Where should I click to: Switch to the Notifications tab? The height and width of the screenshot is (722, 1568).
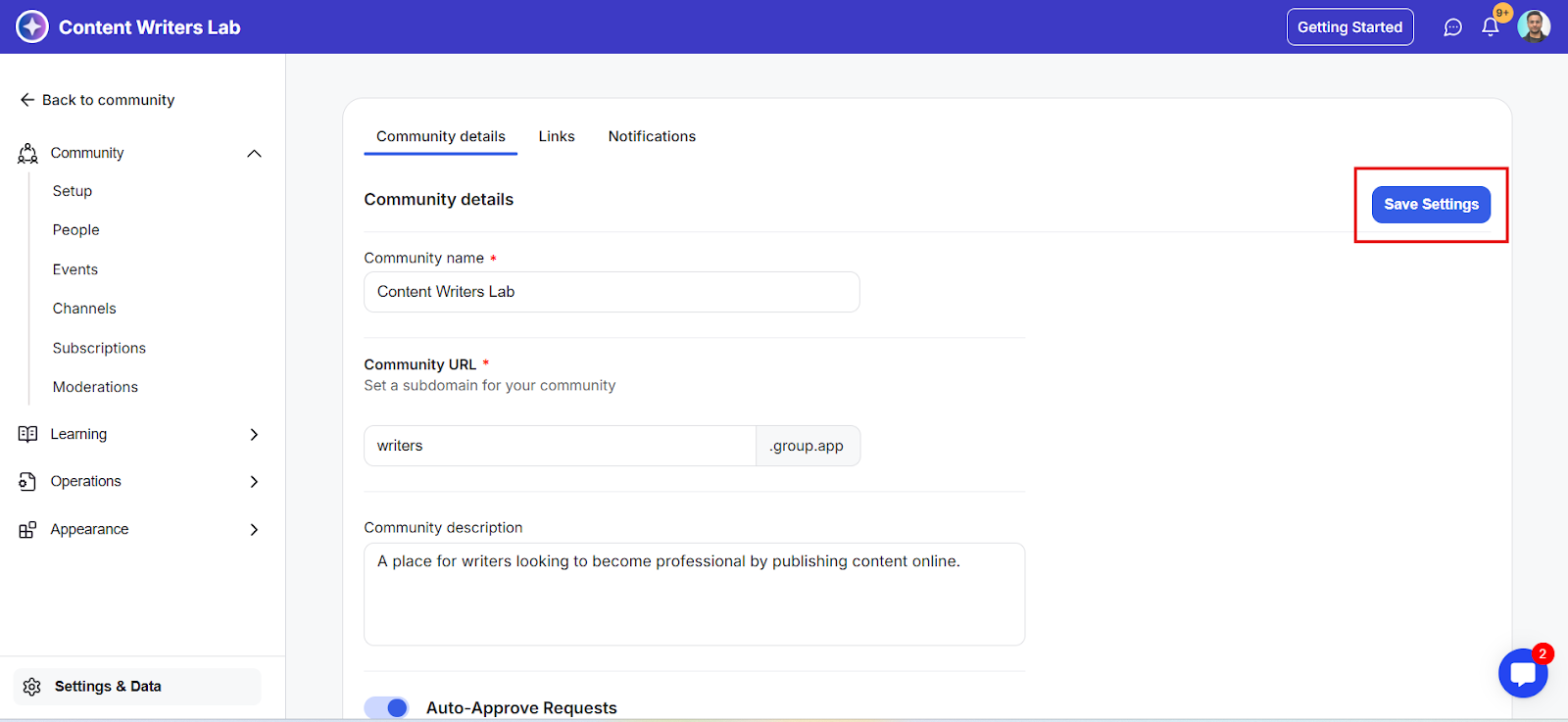[652, 136]
